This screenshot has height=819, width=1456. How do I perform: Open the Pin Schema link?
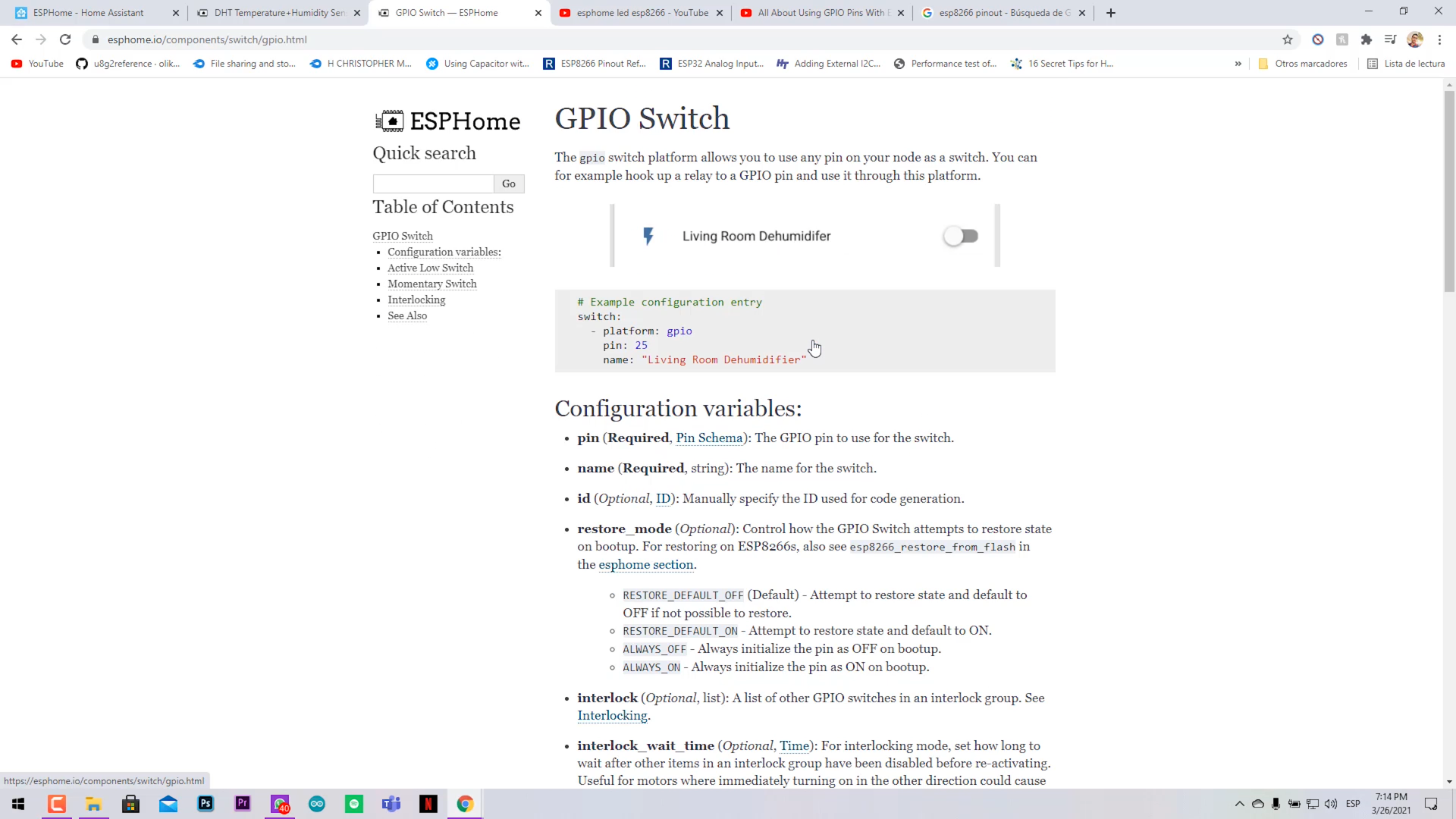(x=709, y=438)
